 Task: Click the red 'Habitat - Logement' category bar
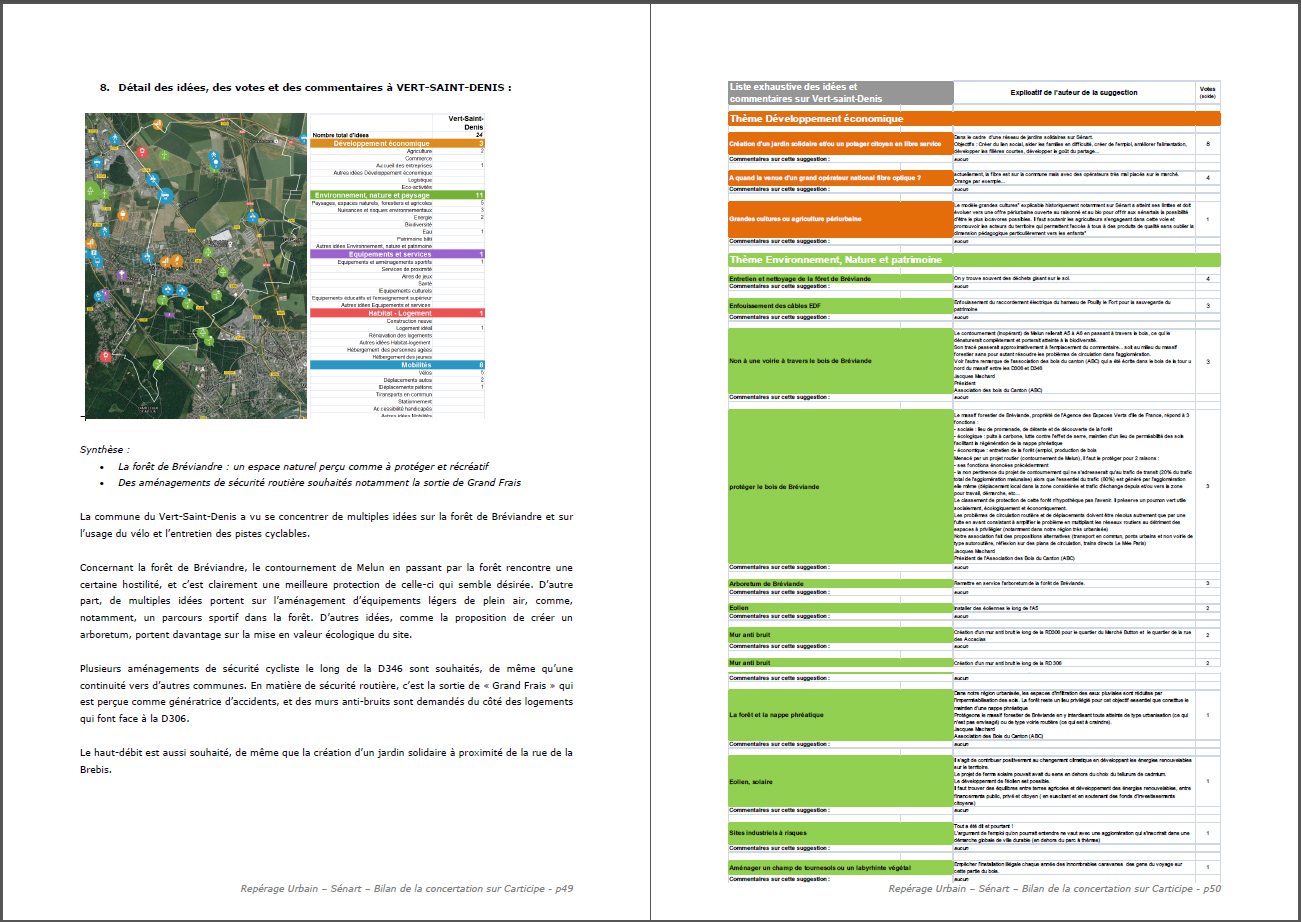pos(397,313)
